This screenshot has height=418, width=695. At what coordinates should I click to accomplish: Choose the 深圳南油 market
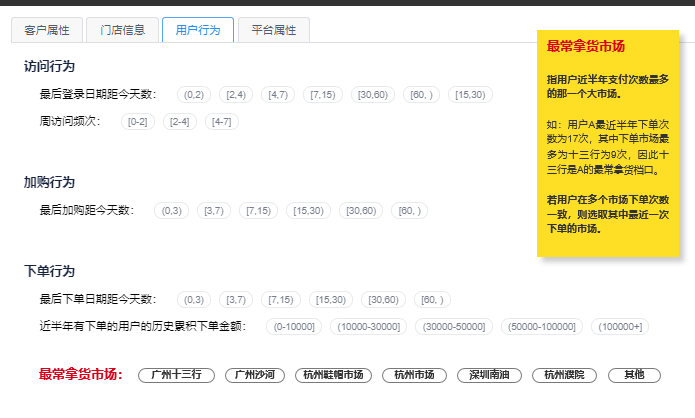pyautogui.click(x=489, y=375)
